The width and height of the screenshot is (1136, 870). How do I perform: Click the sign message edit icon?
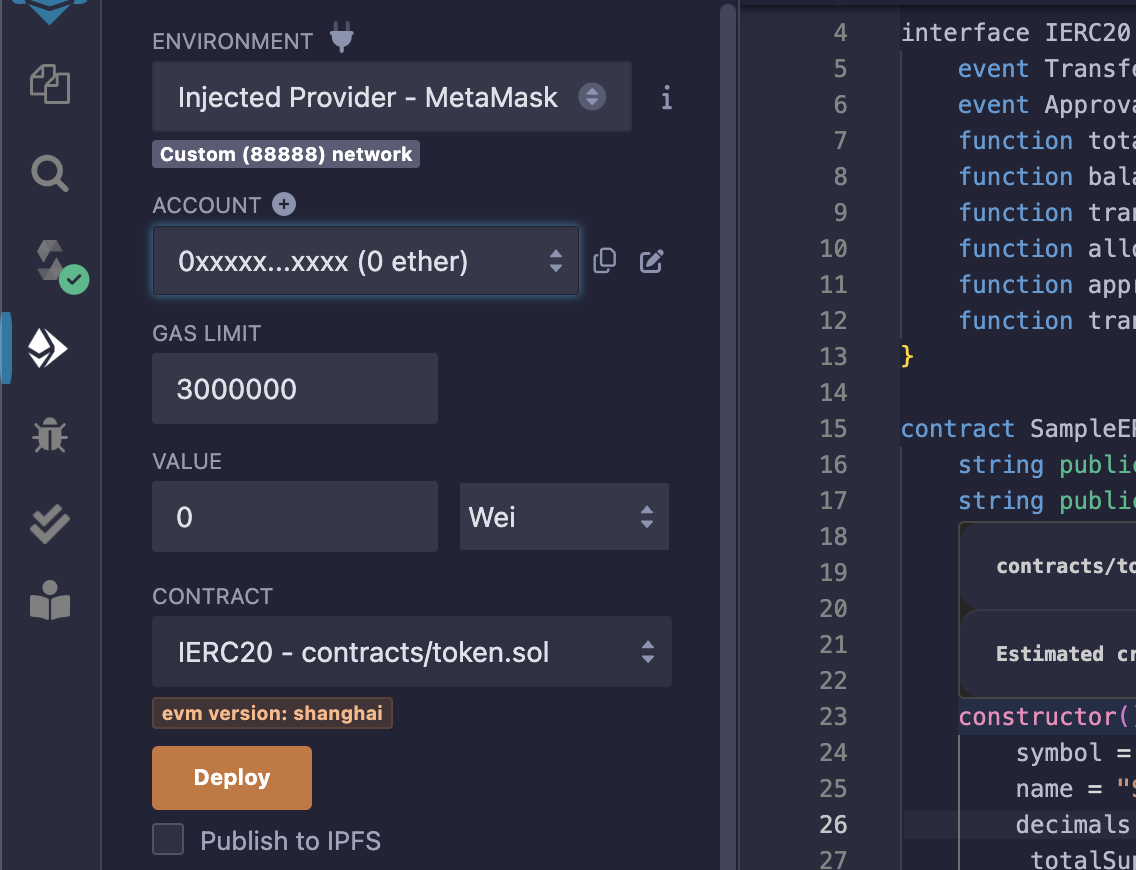651,261
